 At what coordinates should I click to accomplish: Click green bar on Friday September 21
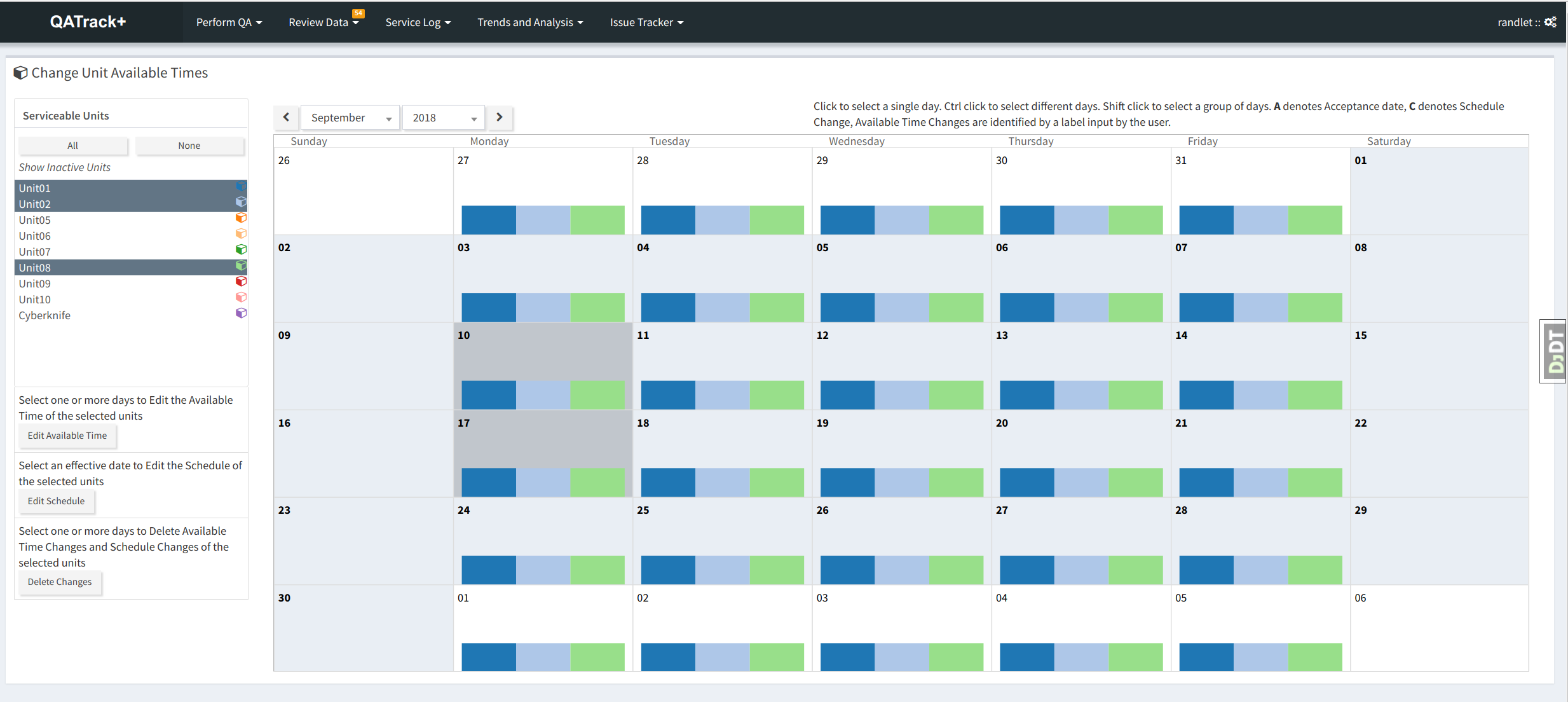1315,483
